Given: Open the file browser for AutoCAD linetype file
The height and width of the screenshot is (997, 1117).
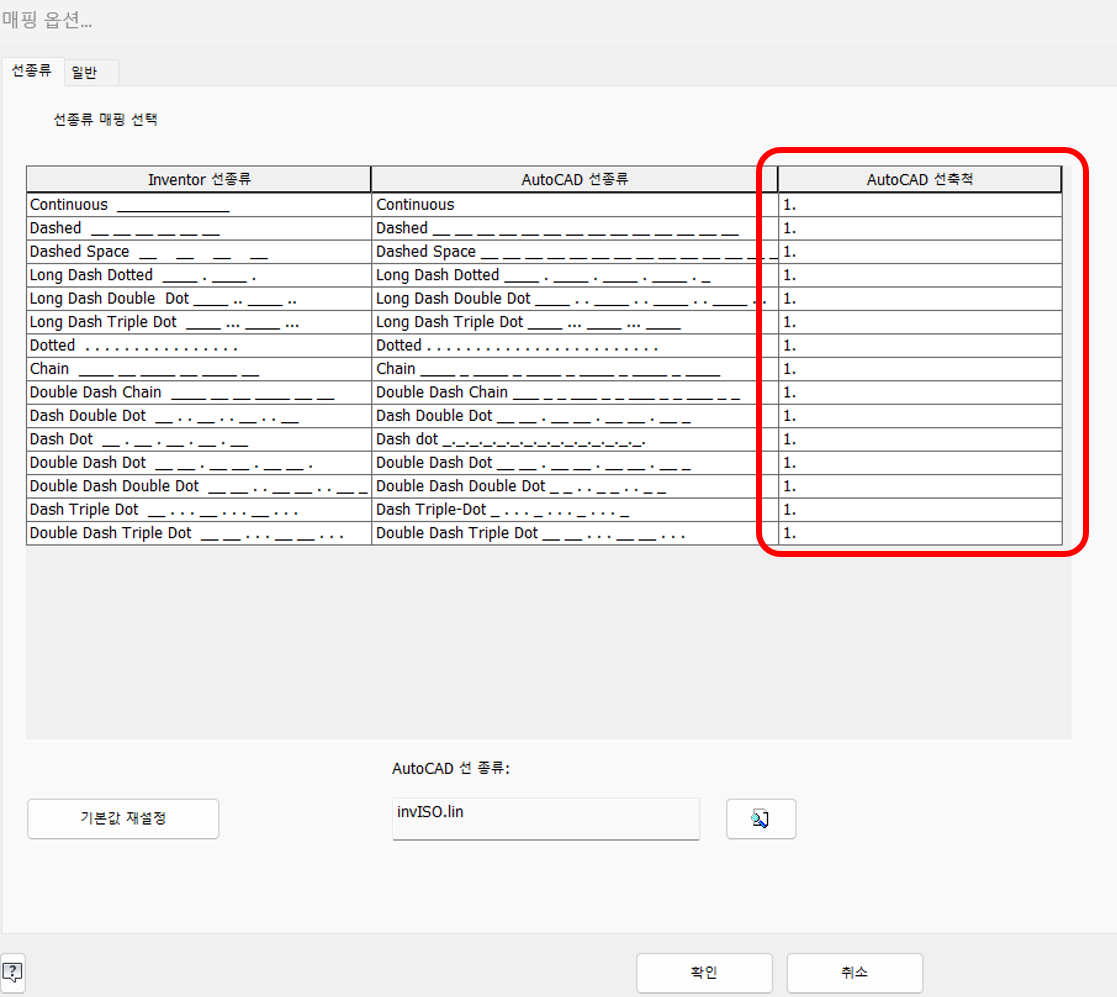Looking at the screenshot, I should tap(760, 819).
